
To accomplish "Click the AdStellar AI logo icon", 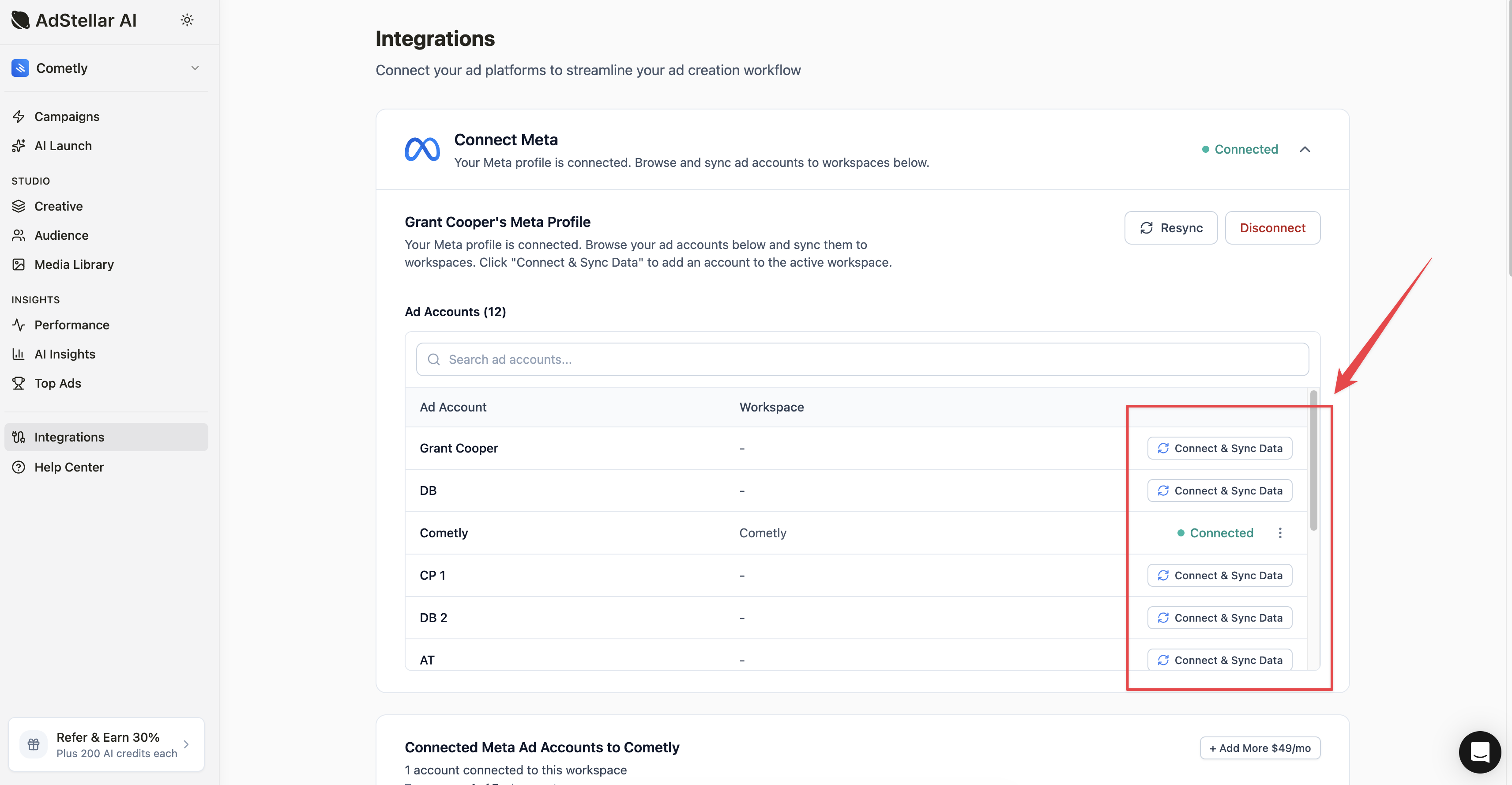I will (21, 20).
